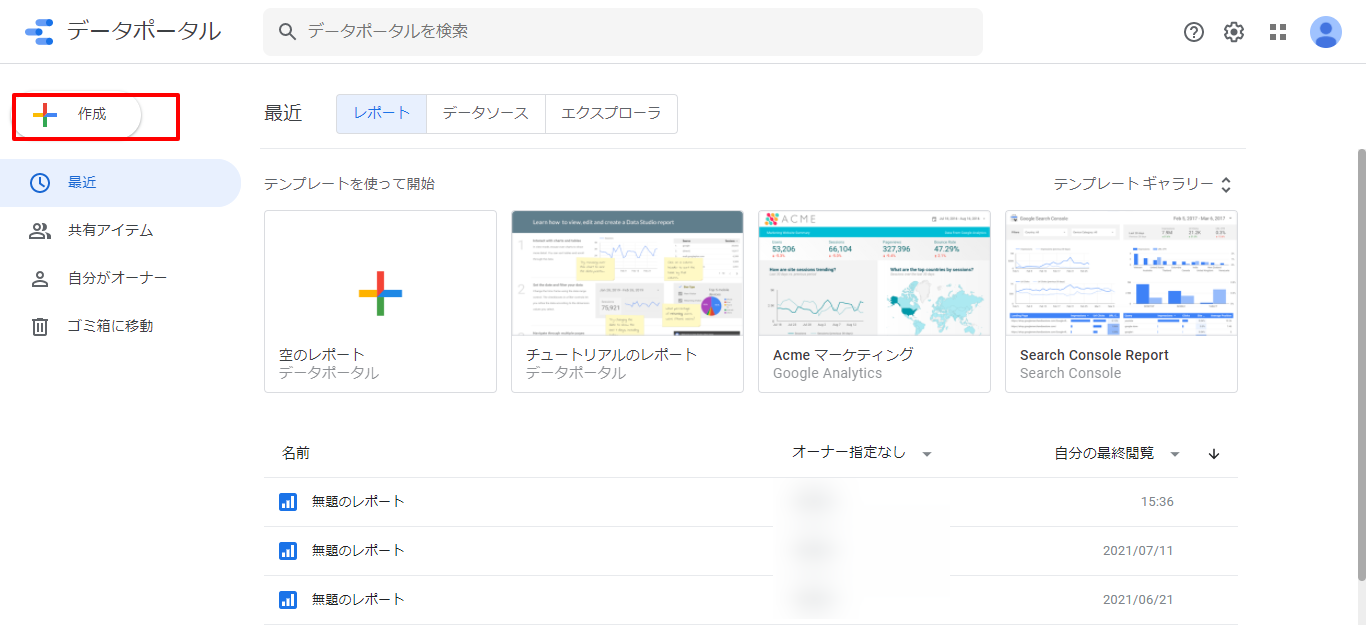Screen dimensions: 1366x625
Task: Click the データポータルを検索 search field
Action: [623, 32]
